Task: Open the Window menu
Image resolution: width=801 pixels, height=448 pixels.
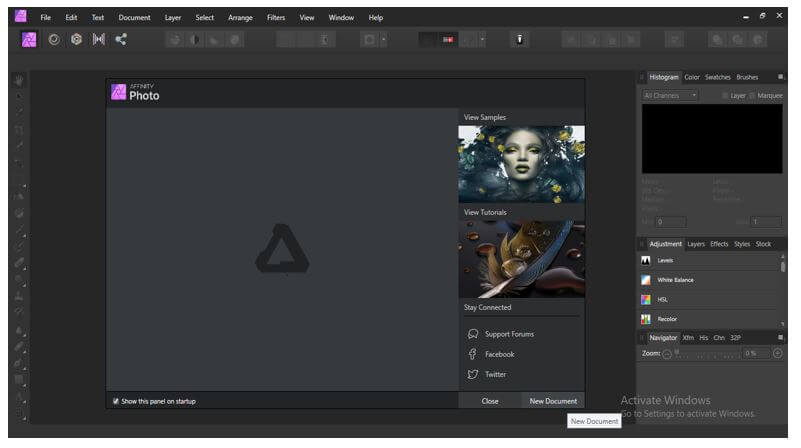Action: (341, 17)
